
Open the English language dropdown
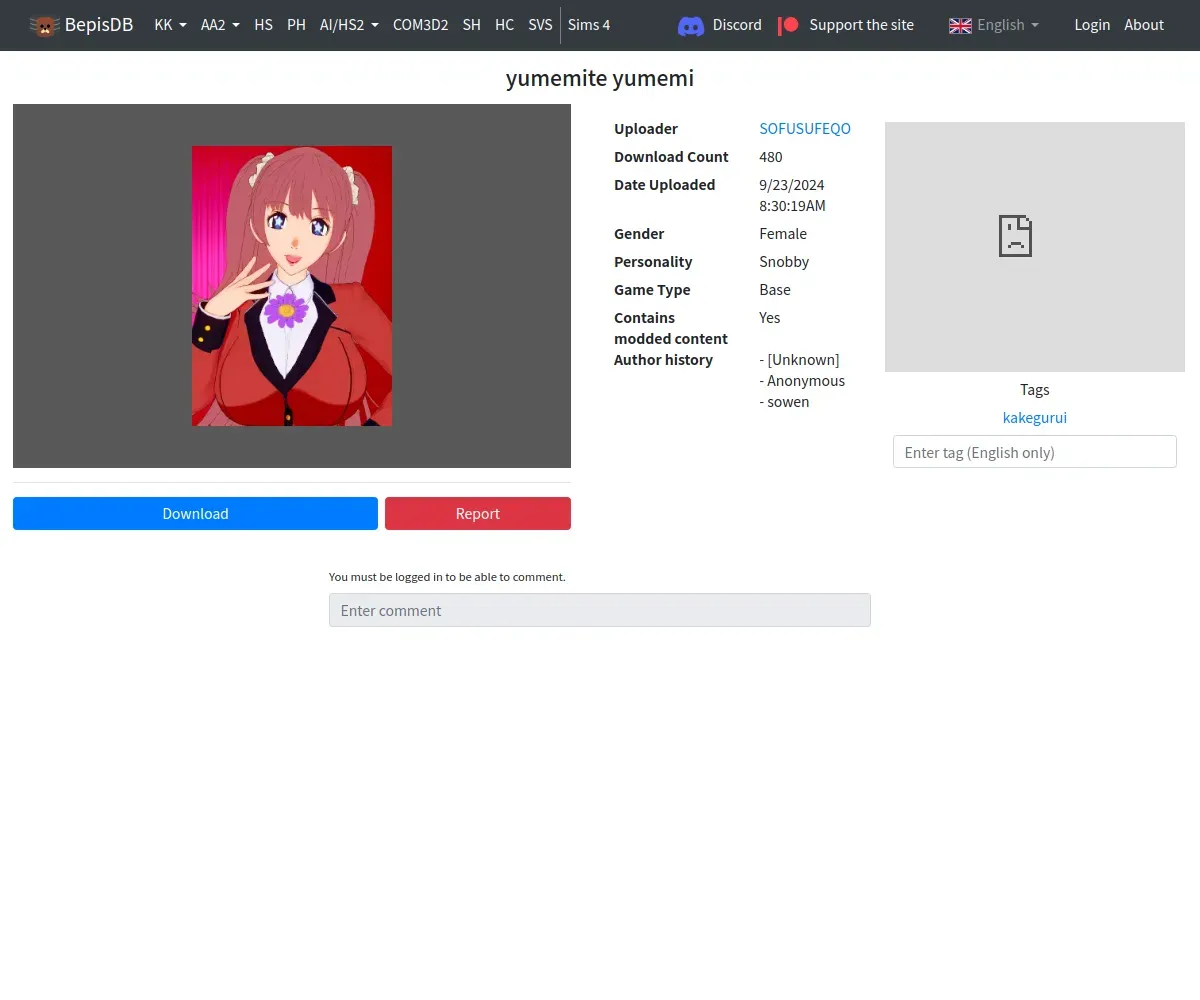[x=1007, y=25]
